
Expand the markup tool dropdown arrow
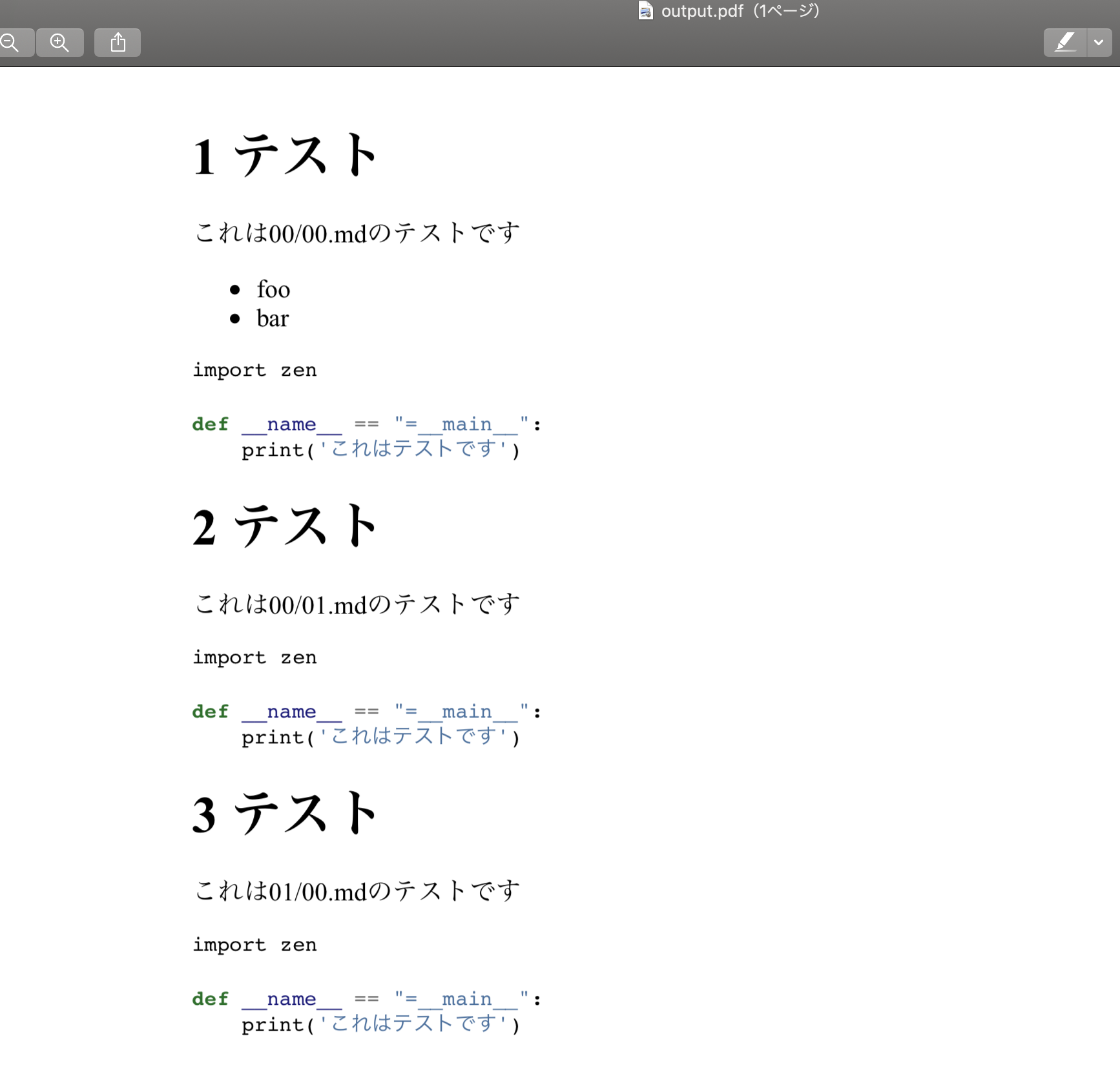click(1099, 43)
